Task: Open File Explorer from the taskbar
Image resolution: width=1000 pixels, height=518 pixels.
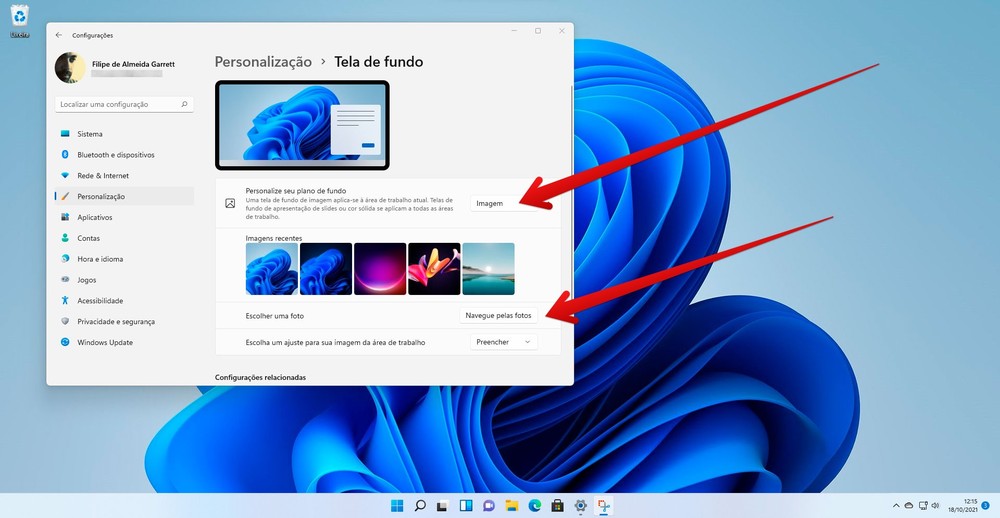Action: coord(511,506)
